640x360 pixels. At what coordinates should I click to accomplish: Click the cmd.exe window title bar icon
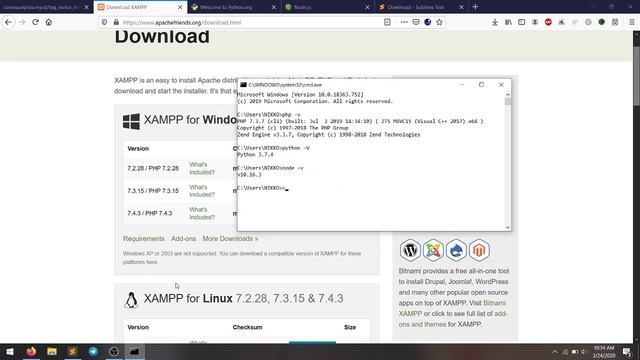(x=243, y=85)
